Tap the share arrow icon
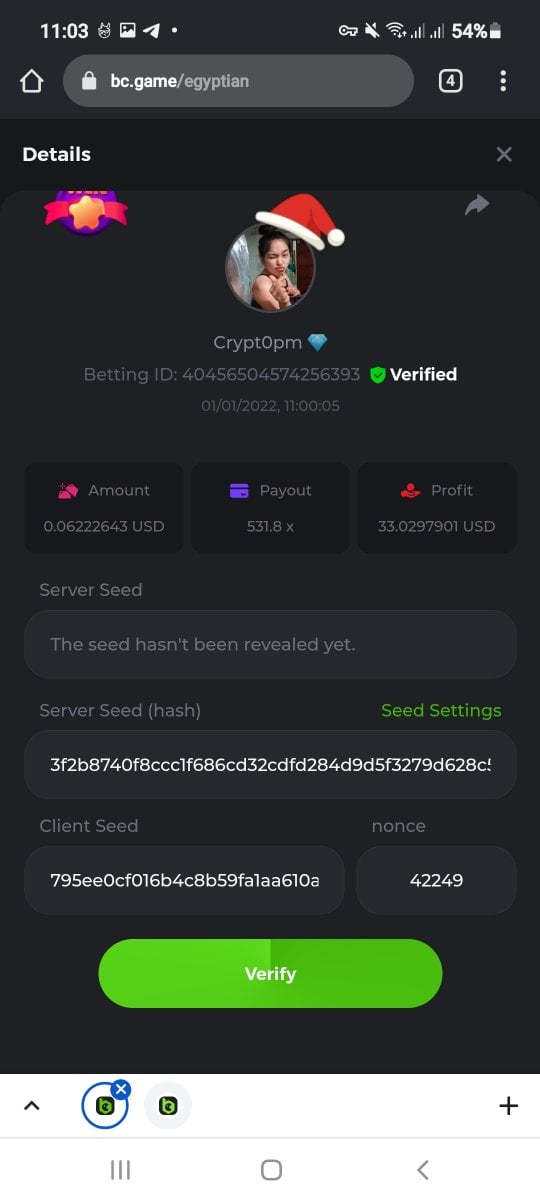The height and width of the screenshot is (1200, 540). point(477,205)
